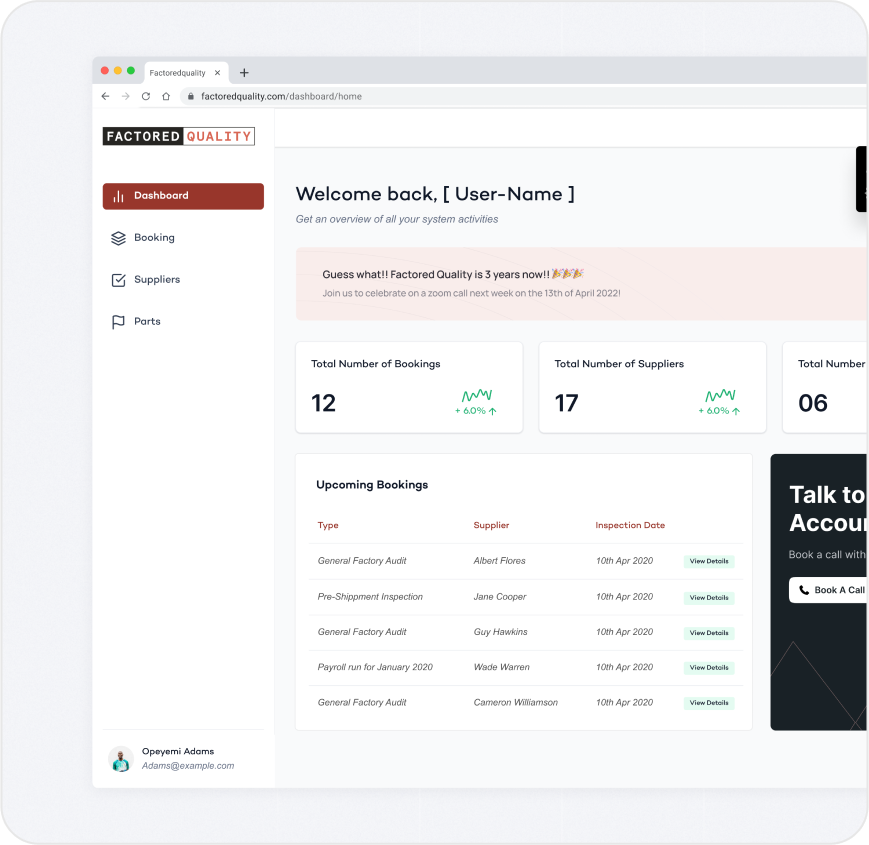
Task: Open the Total Number of Bookings card
Action: click(x=409, y=387)
